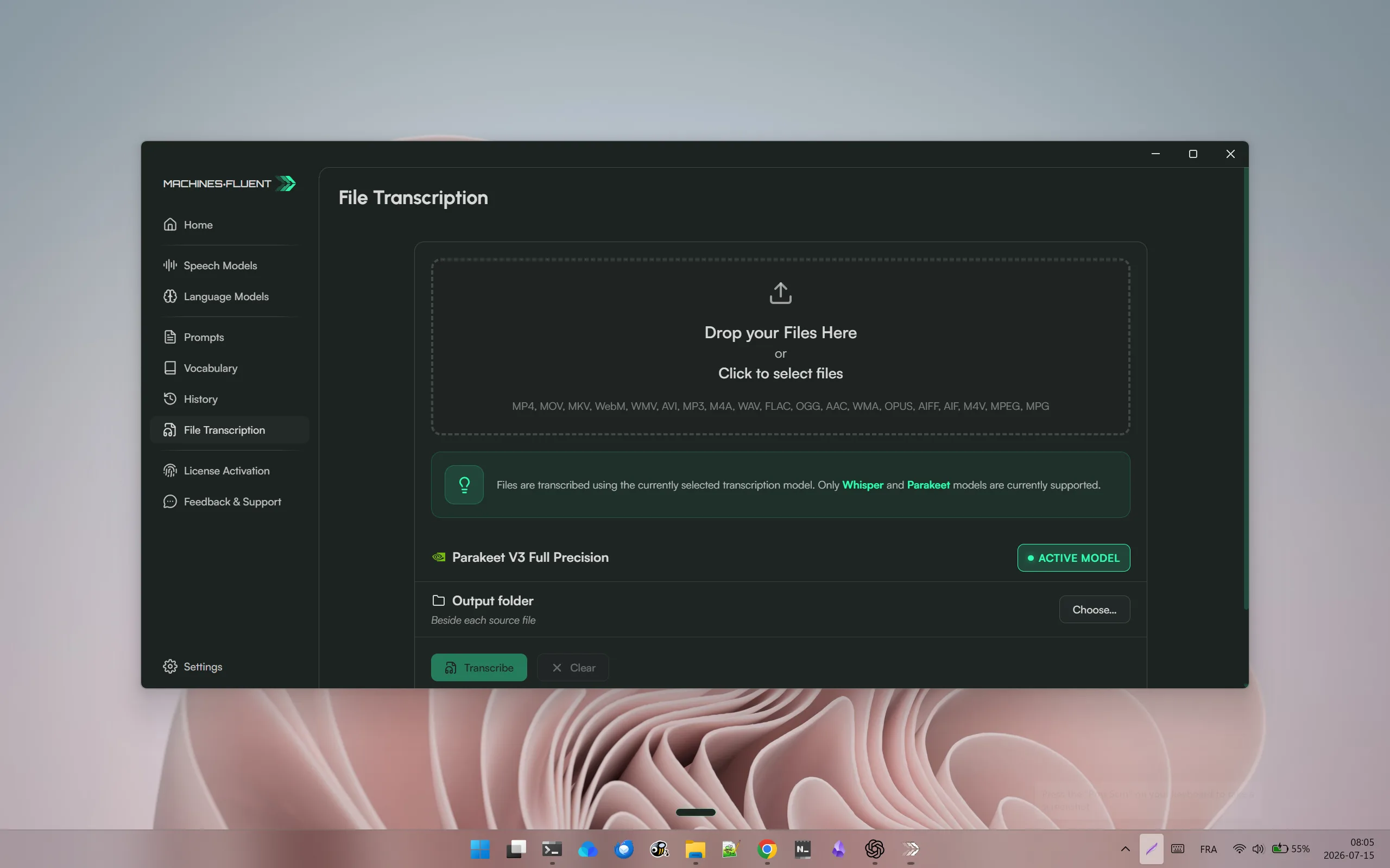Click the 'Beside each source file' text
This screenshot has width=1390, height=868.
click(483, 620)
